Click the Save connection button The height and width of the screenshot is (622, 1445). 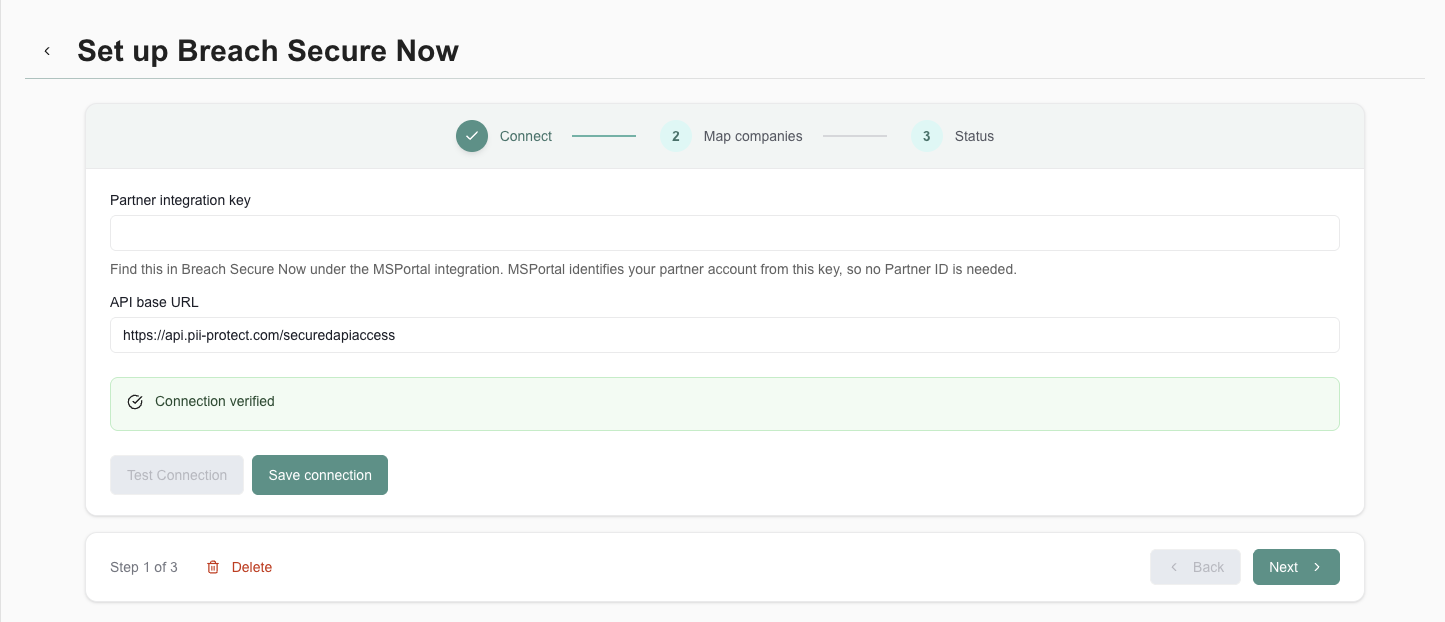tap(320, 475)
